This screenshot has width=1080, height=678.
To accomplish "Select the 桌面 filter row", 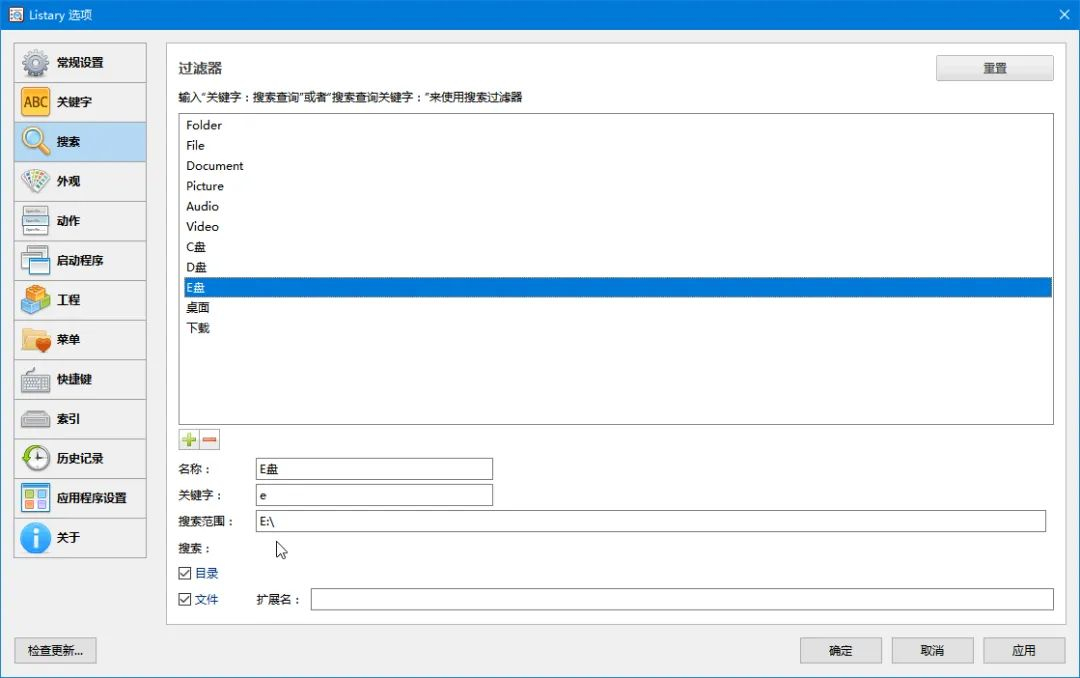I will click(618, 308).
